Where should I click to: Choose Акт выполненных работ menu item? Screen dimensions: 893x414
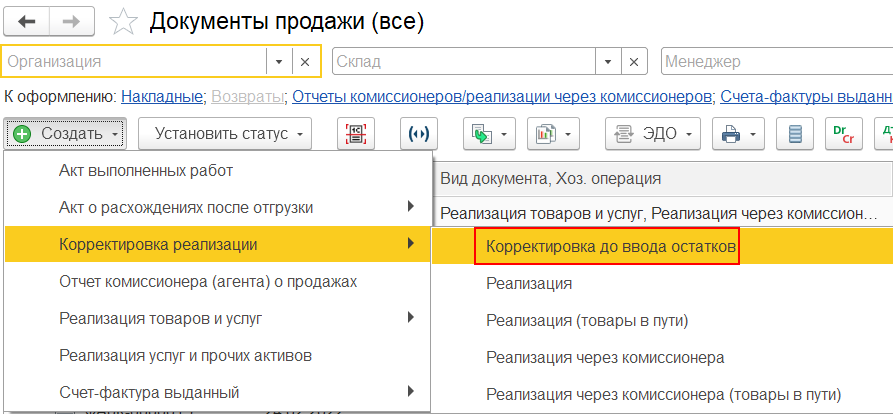(146, 170)
